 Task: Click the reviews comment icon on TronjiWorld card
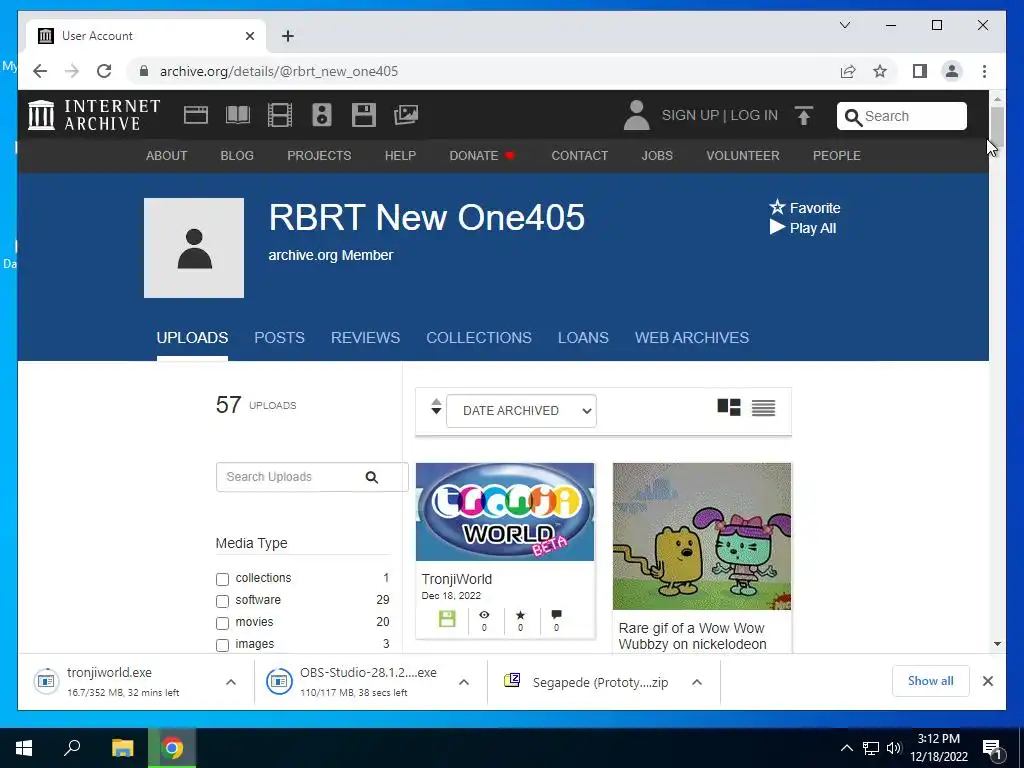click(x=556, y=615)
